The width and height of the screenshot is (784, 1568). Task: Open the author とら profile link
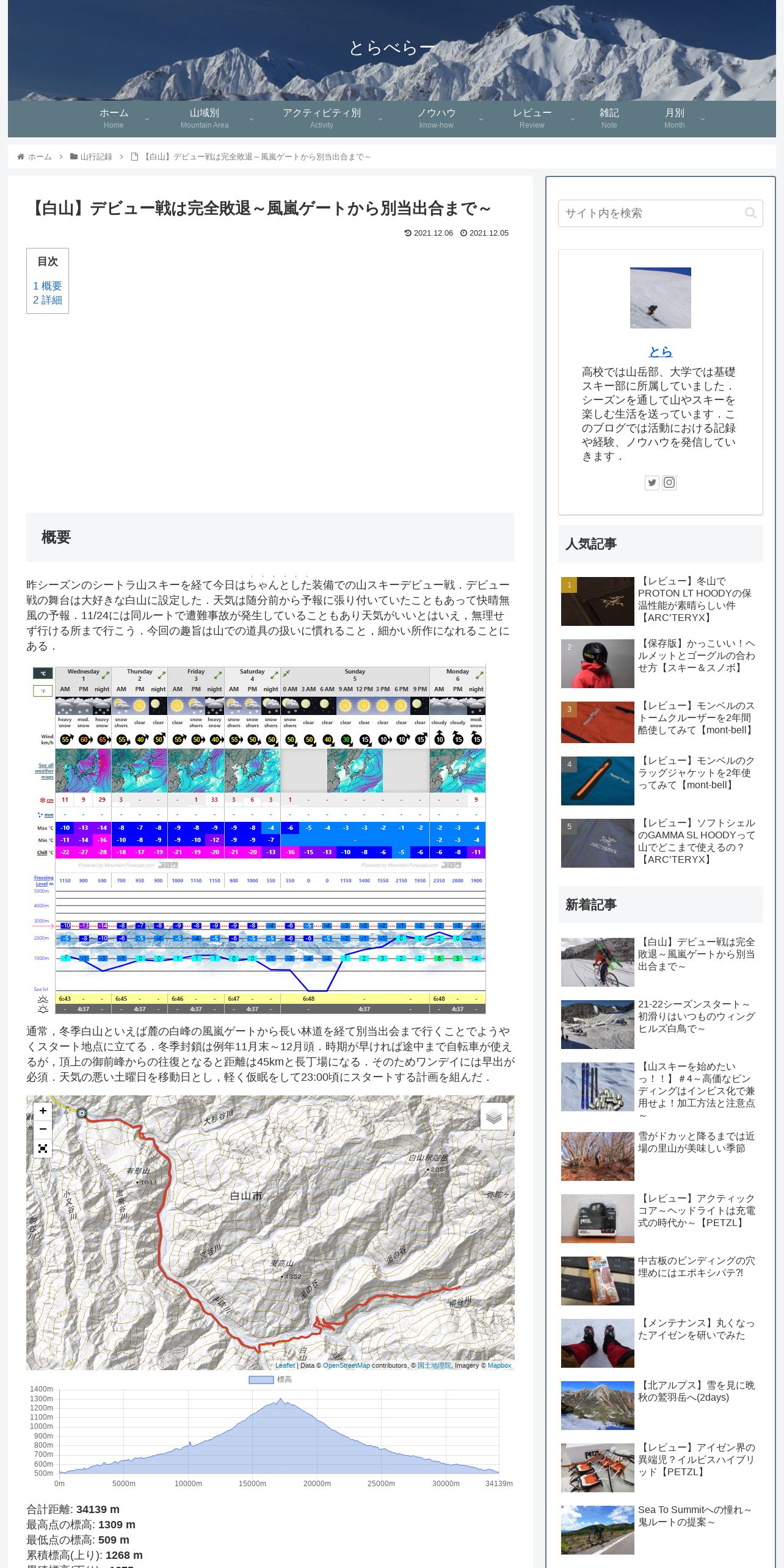[x=661, y=351]
